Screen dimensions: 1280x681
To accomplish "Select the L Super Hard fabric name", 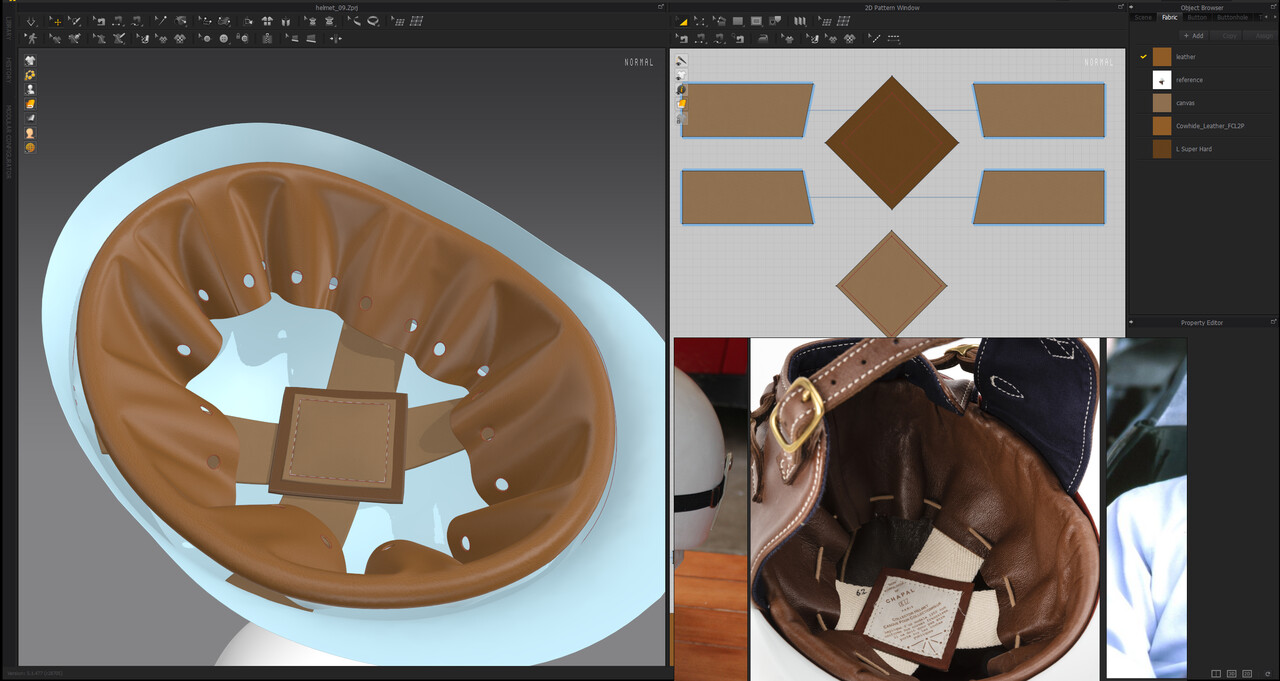I will [1194, 149].
